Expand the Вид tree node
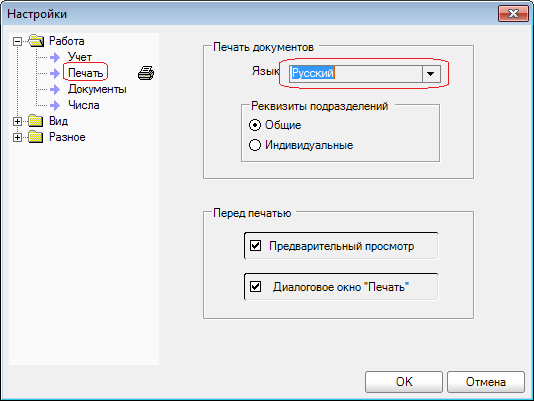 coord(17,121)
